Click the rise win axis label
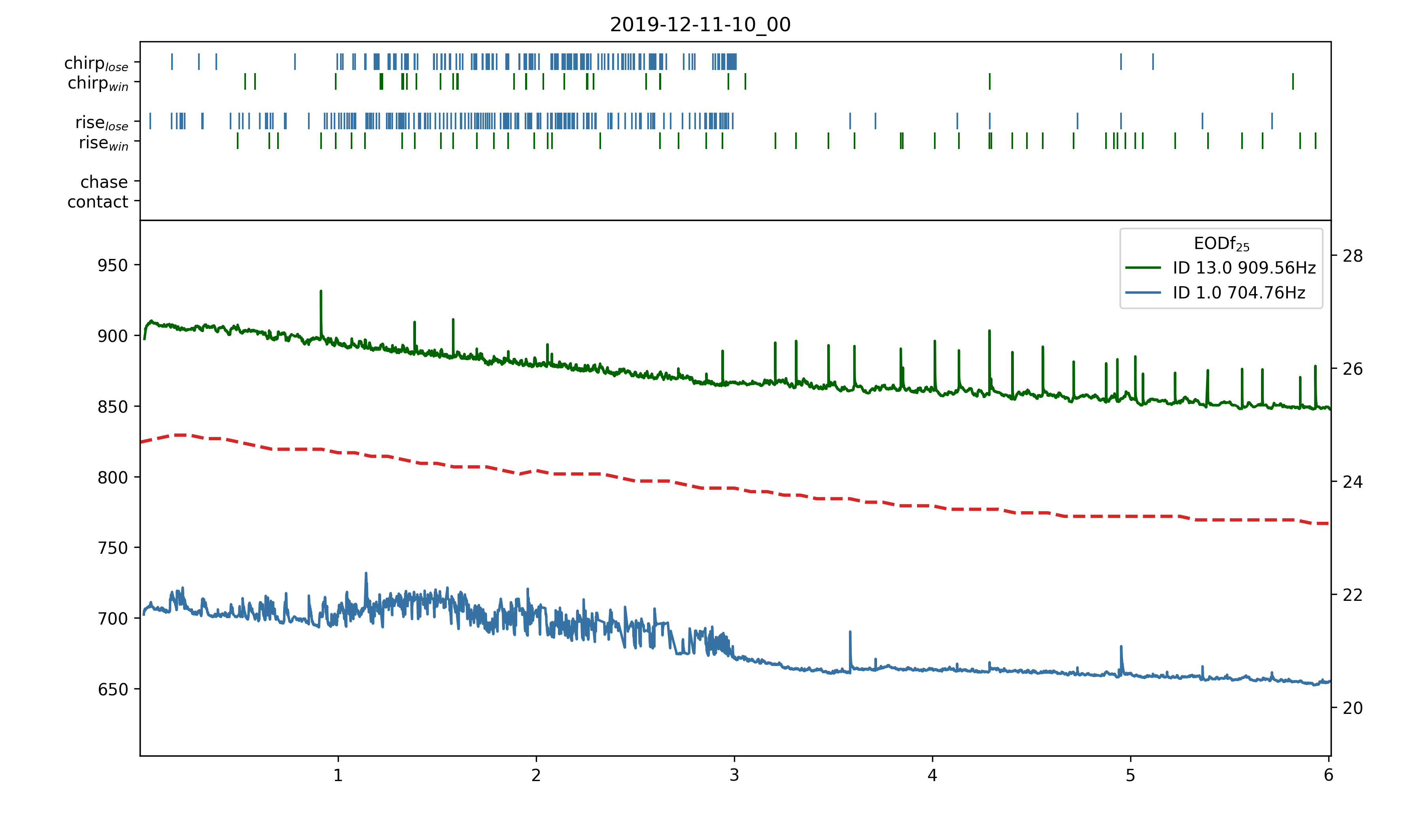 (x=104, y=143)
